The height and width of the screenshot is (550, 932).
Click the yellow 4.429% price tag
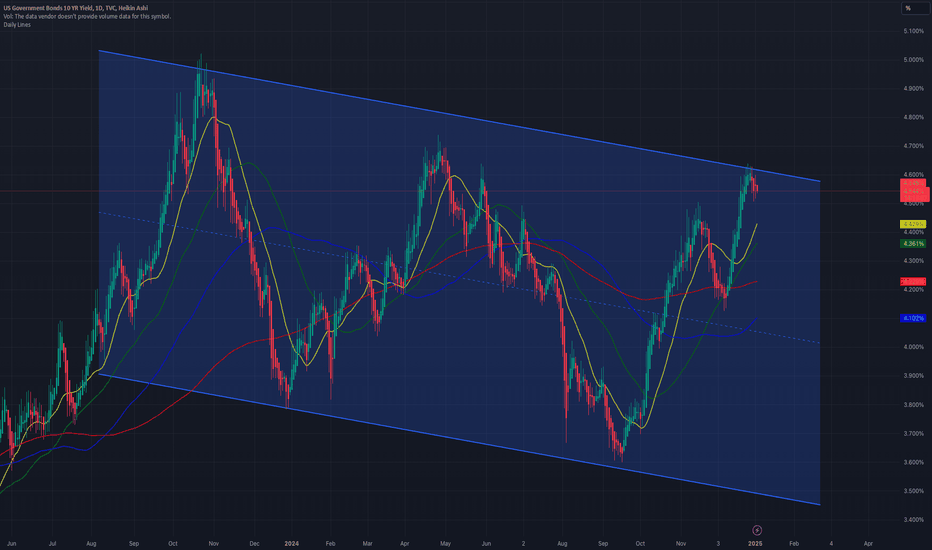(913, 224)
